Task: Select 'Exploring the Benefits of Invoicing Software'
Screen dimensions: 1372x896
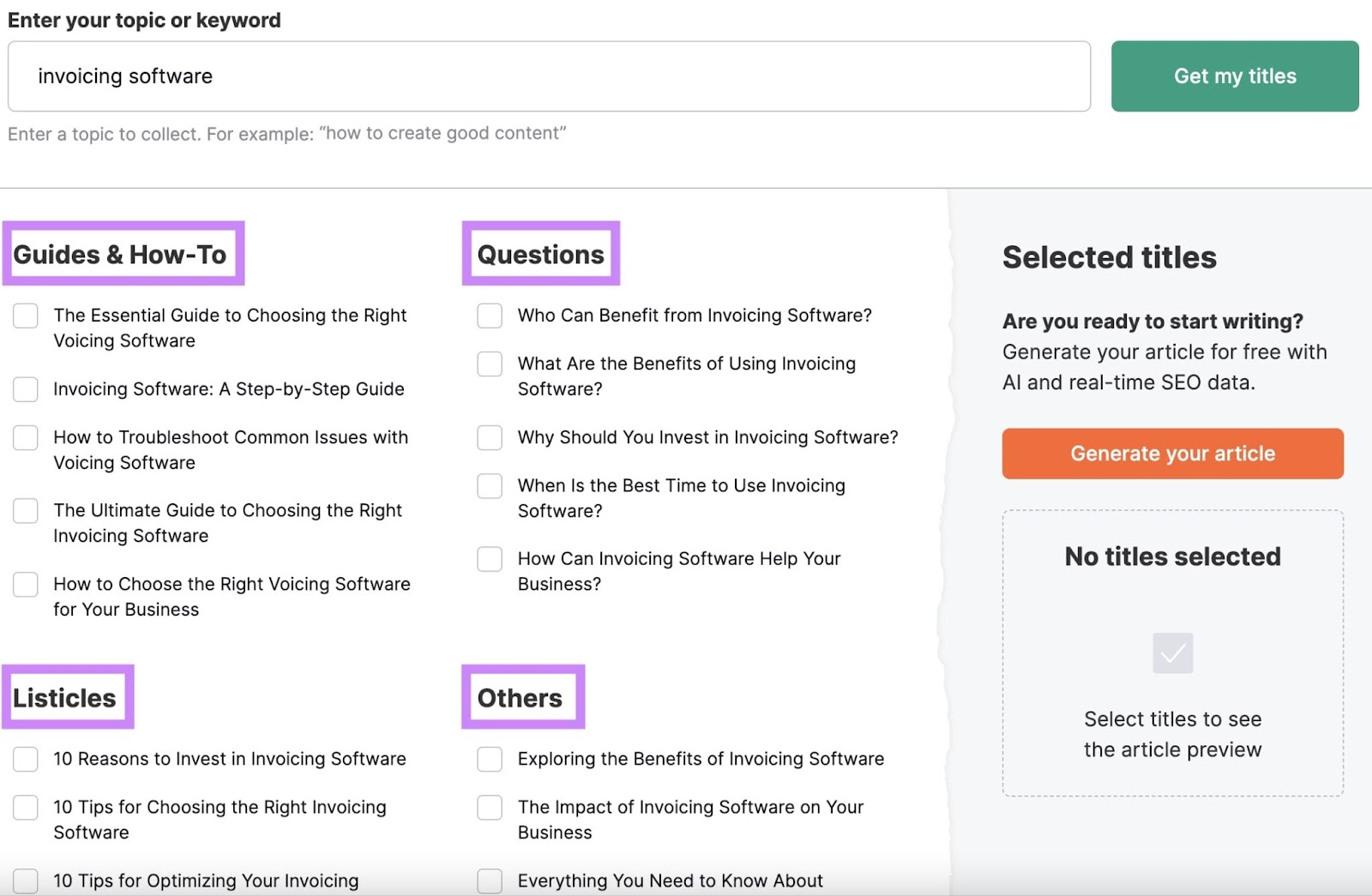Action: coord(489,759)
